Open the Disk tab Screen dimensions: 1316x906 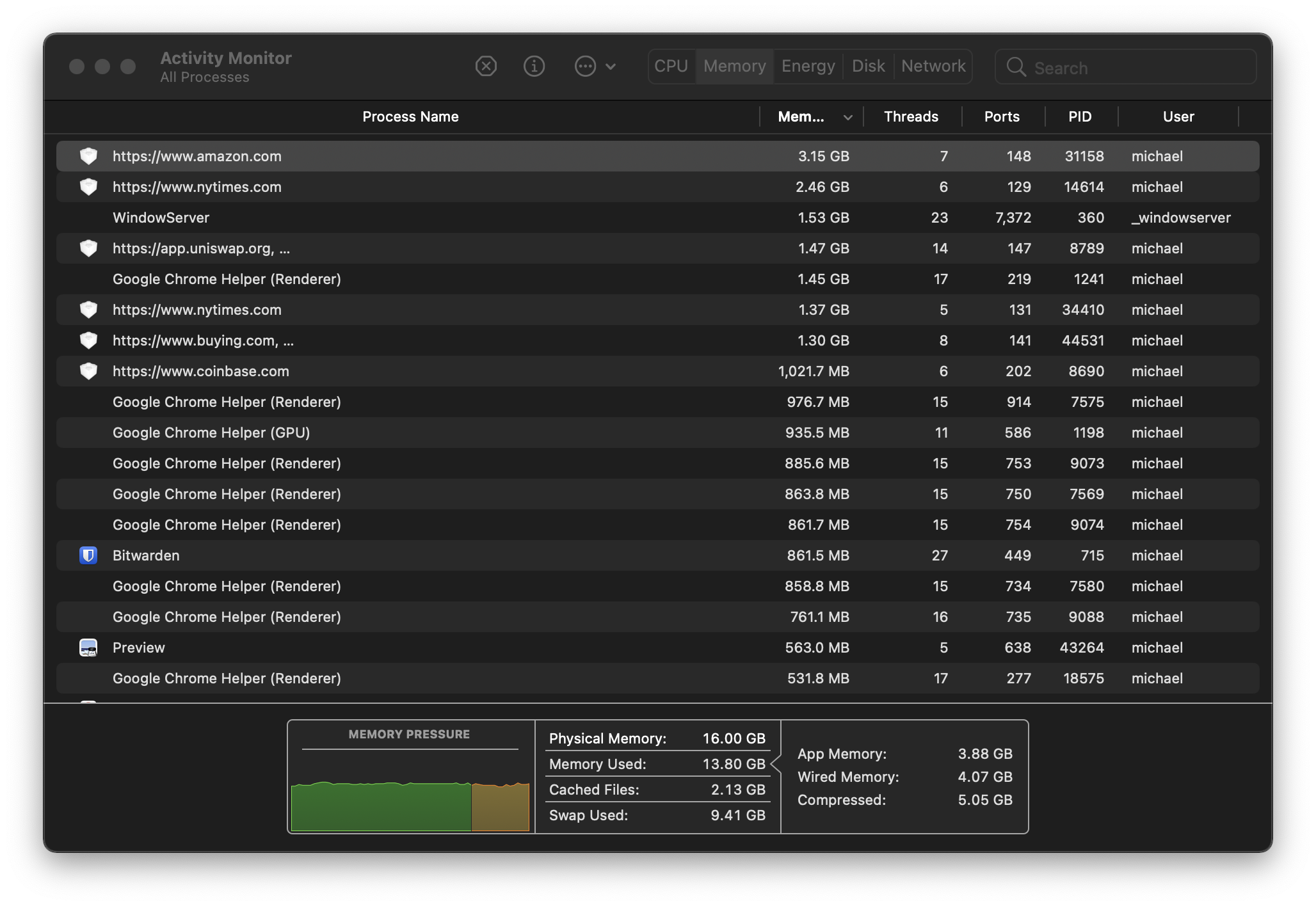pos(868,66)
